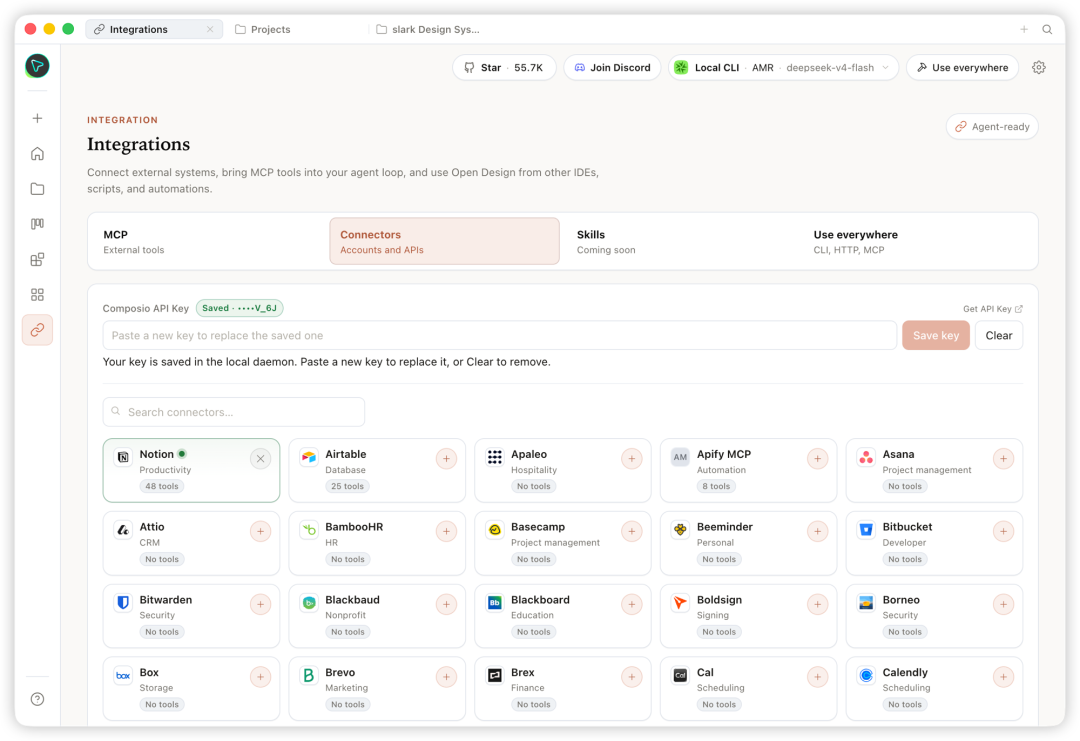Screen dimensions: 1080x741
Task: Open the Home icon in the sidebar
Action: (37, 154)
